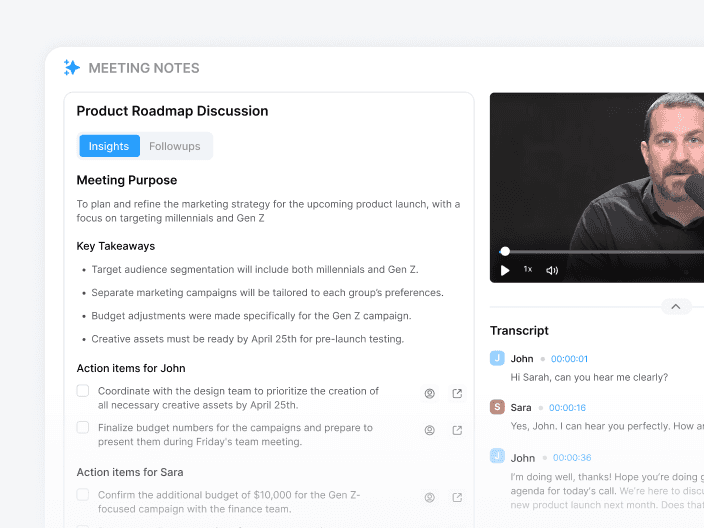Click Sara's S avatar in transcript
The image size is (704, 528).
497,407
